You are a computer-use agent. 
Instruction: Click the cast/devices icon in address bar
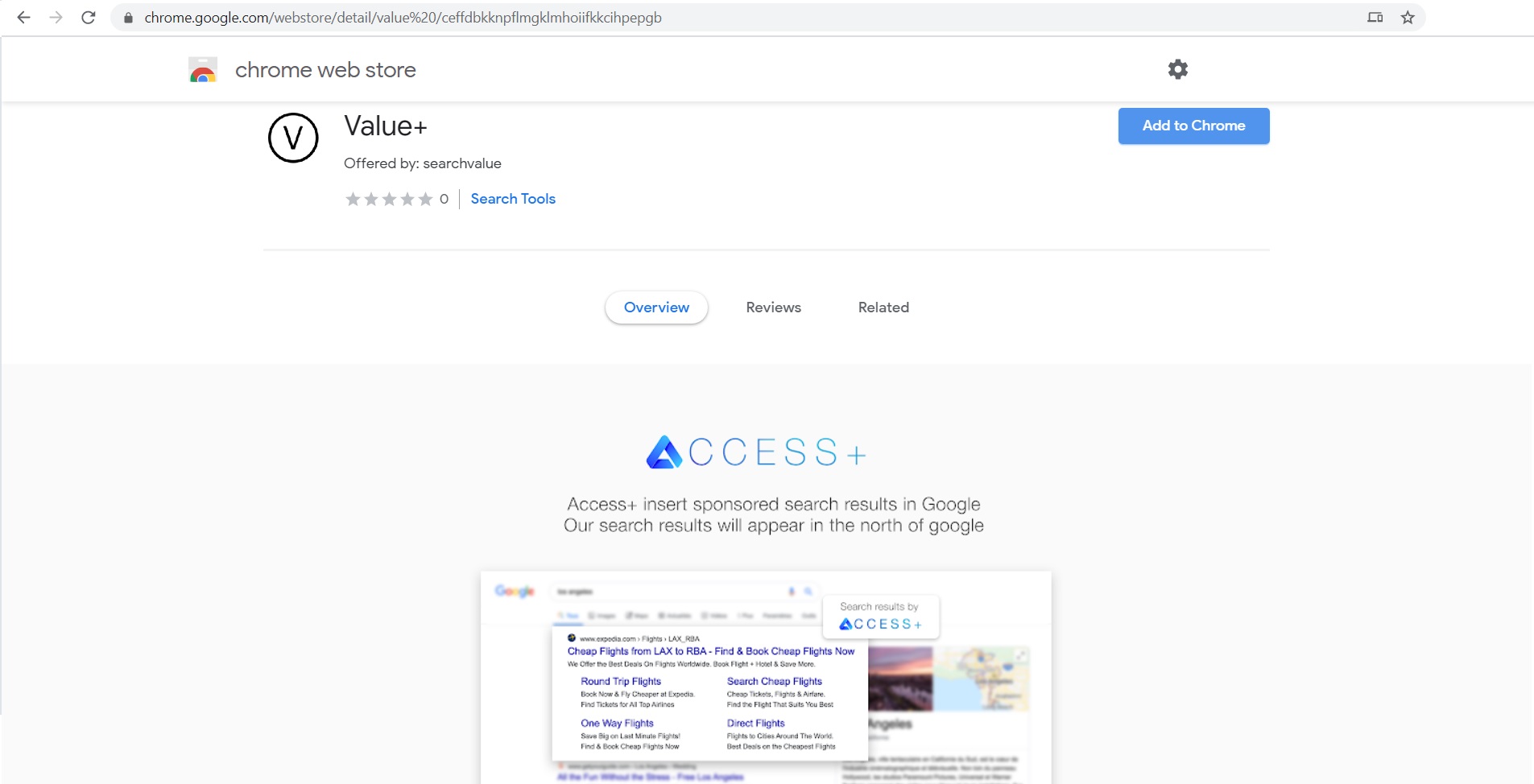coord(1375,18)
